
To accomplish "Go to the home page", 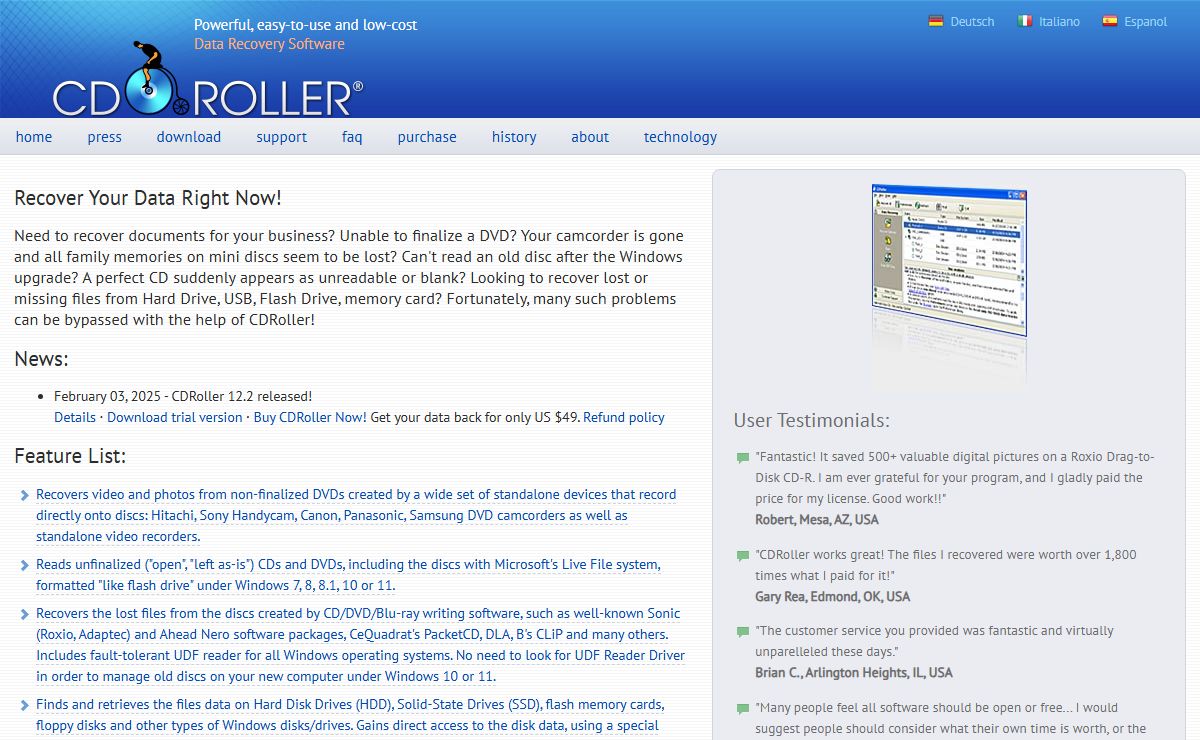I will 34,137.
